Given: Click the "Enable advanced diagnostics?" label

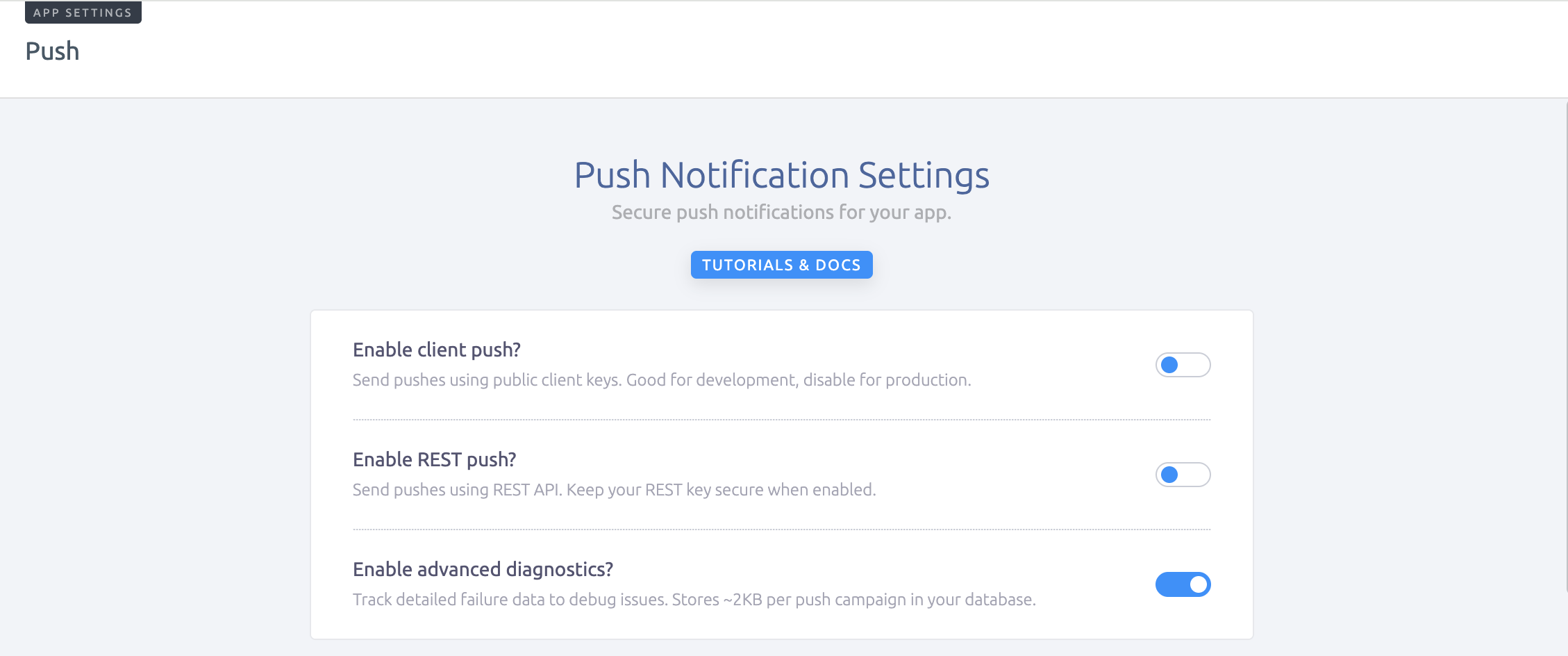Looking at the screenshot, I should coord(483,569).
